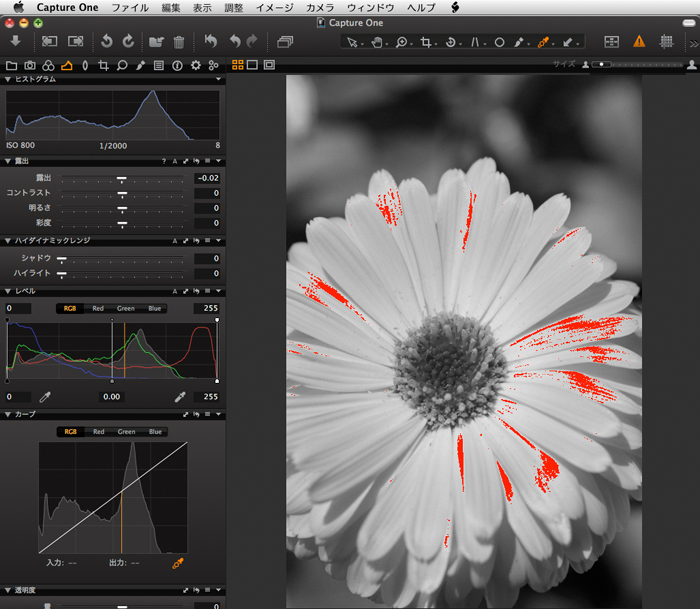The height and width of the screenshot is (609, 700).
Task: Select Green channel tab in レベル
Action: [x=126, y=309]
